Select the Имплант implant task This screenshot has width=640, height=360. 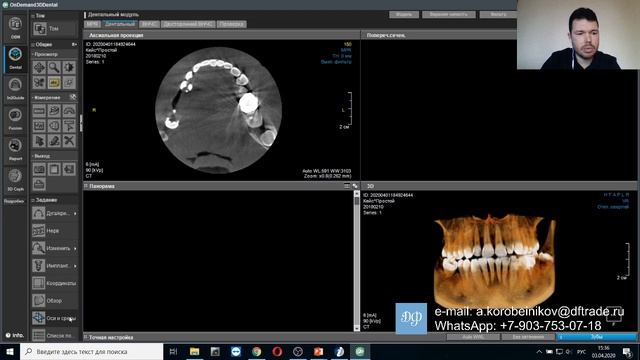tap(54, 266)
